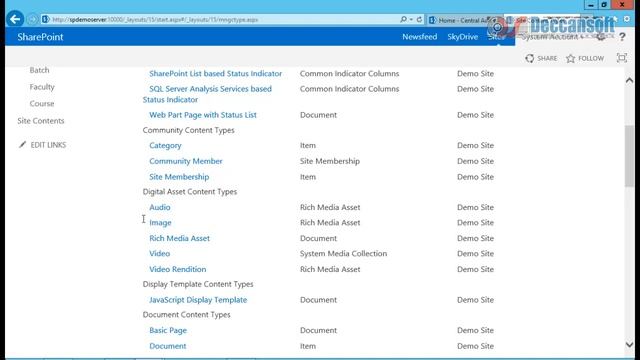The image size is (640, 360).
Task: Click 'System Media Collection' parent of Video
Action: point(343,253)
